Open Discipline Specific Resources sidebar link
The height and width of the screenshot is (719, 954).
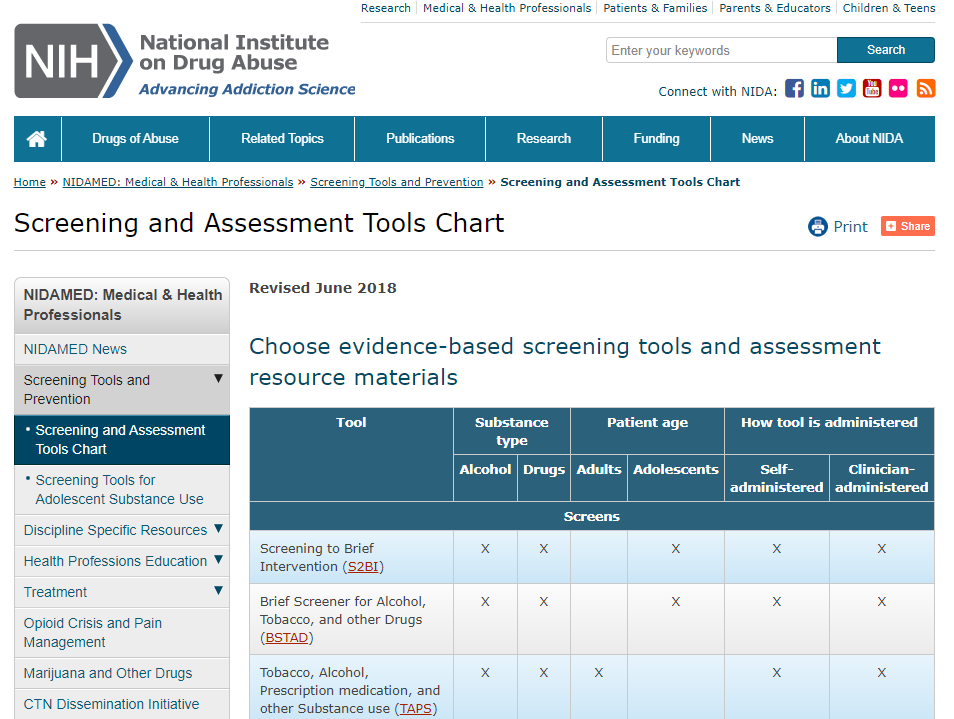point(116,530)
